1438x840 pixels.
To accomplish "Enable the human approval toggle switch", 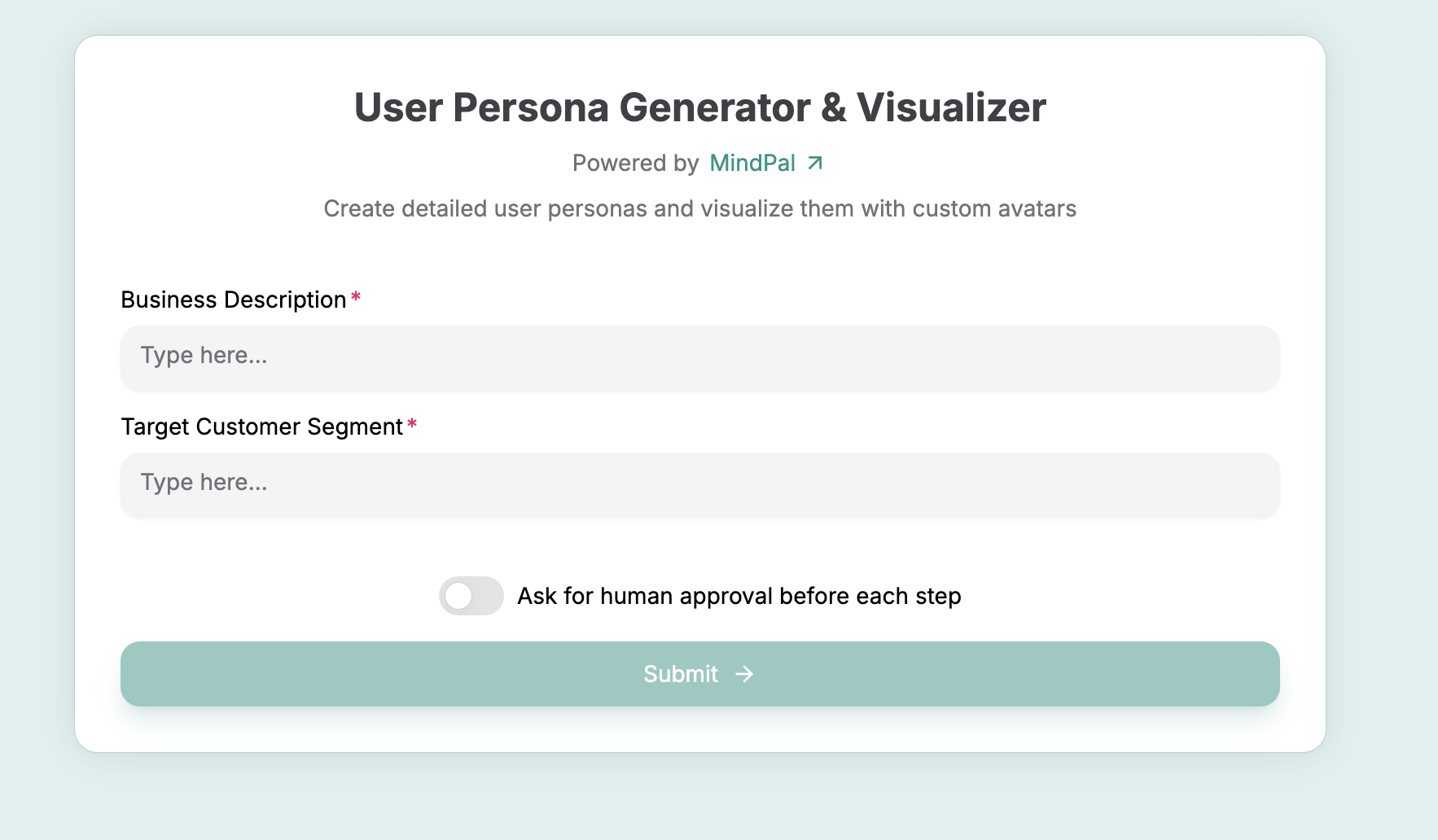I will pos(471,596).
